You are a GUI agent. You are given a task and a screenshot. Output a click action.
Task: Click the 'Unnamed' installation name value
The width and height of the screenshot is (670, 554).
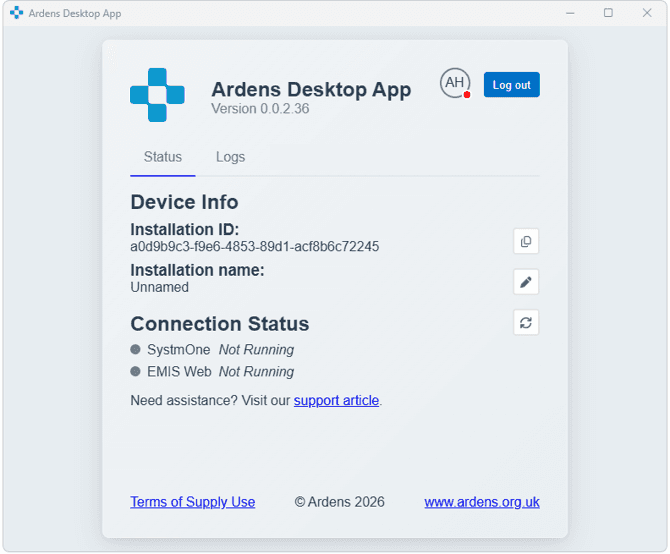pyautogui.click(x=159, y=287)
